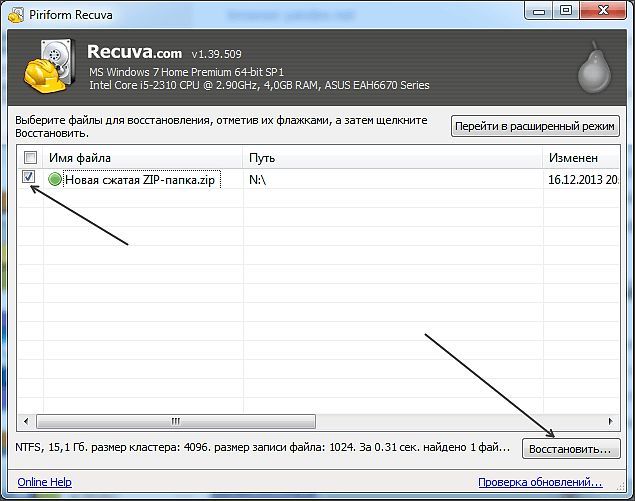
Task: Click the Piriform Recuva title bar icon
Action: 16,15
